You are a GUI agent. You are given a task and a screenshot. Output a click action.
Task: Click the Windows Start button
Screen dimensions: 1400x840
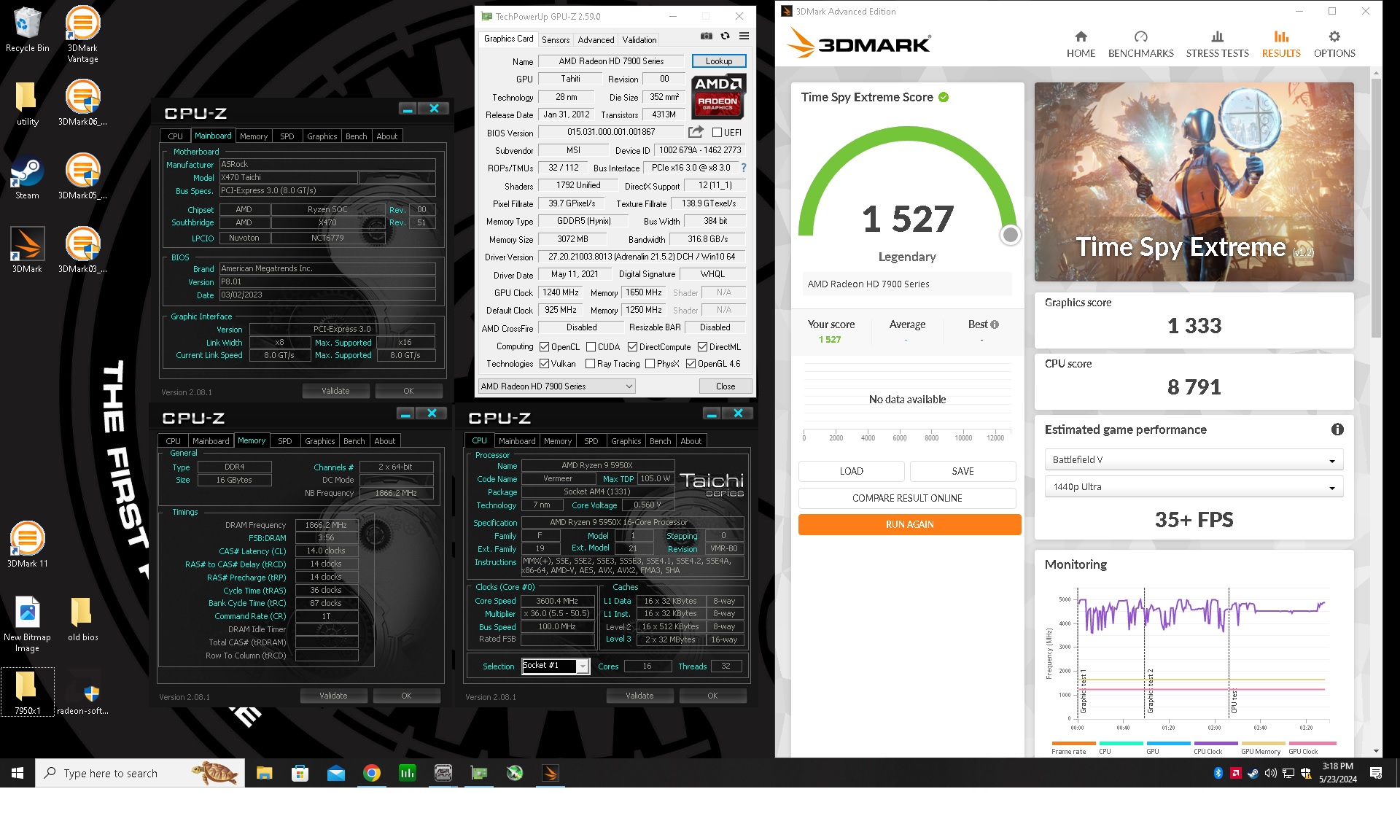17,773
